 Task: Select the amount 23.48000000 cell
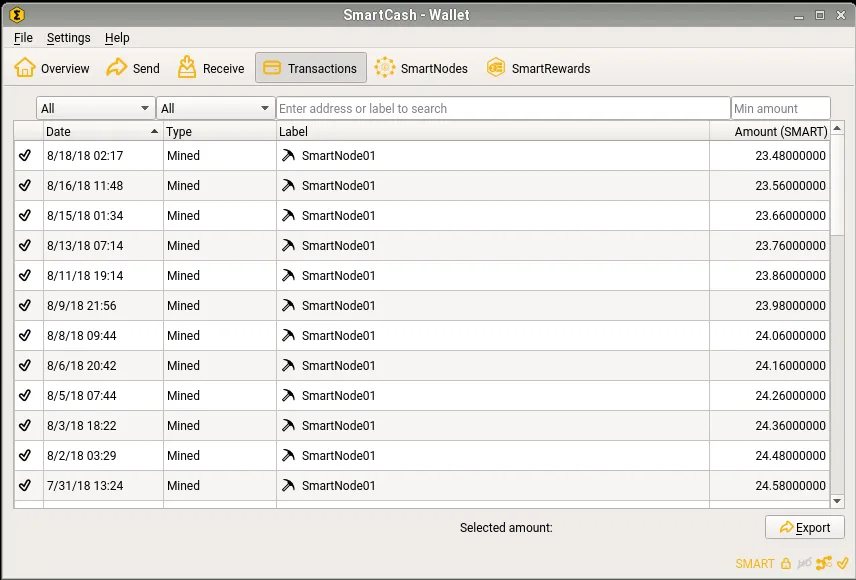click(x=769, y=156)
